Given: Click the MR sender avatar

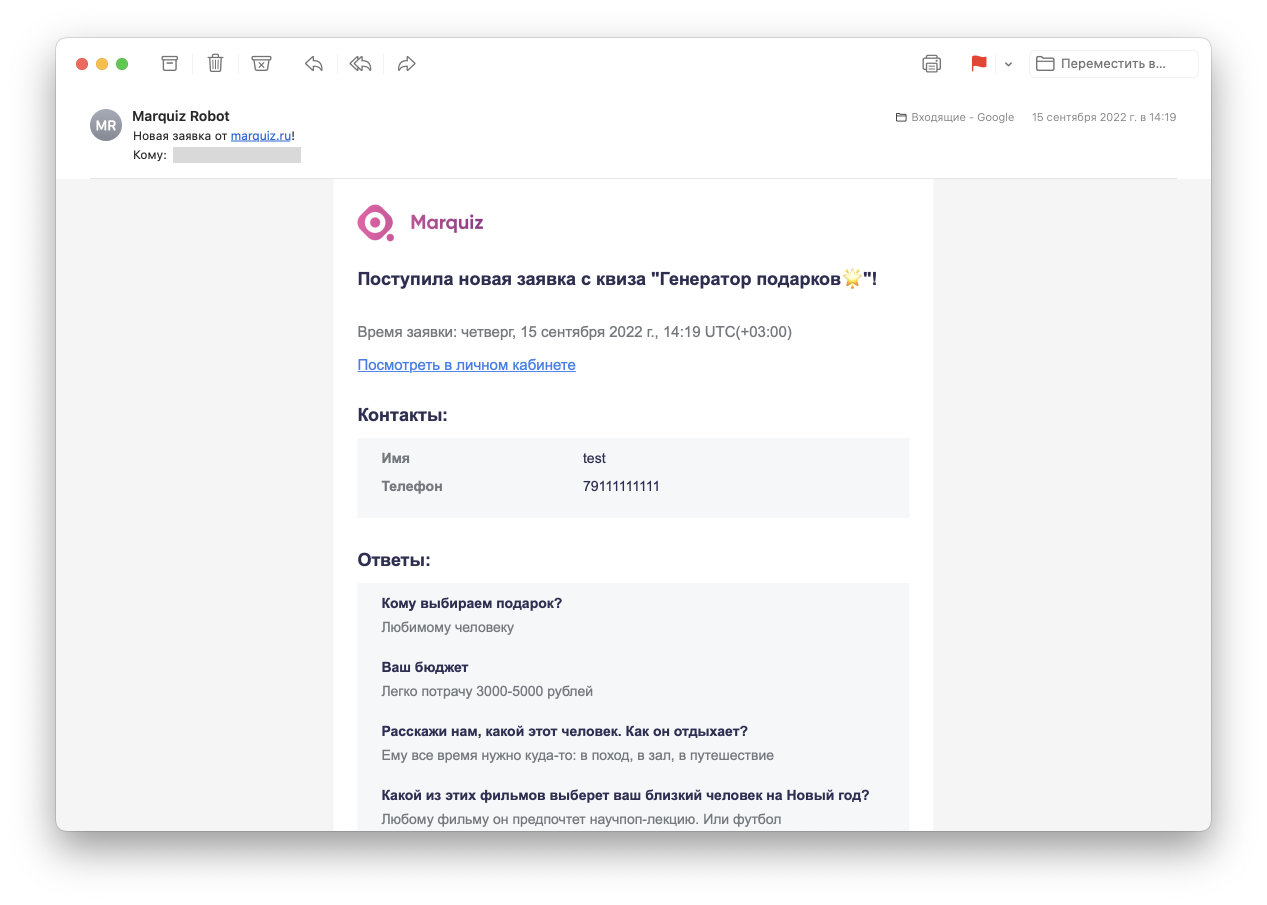Looking at the screenshot, I should 105,125.
